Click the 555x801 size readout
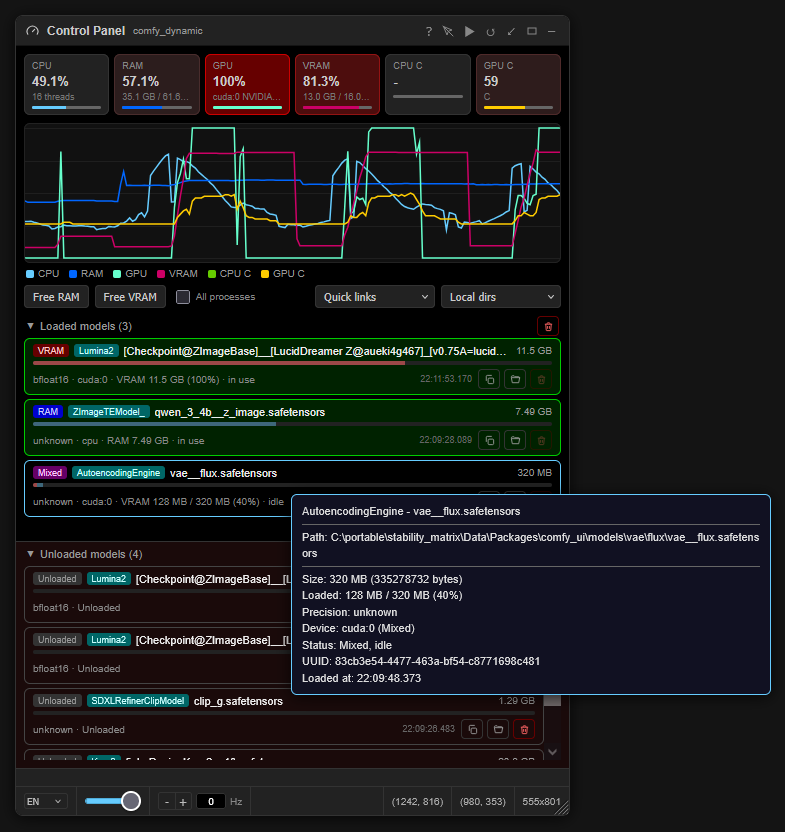Image resolution: width=785 pixels, height=832 pixels. tap(541, 802)
